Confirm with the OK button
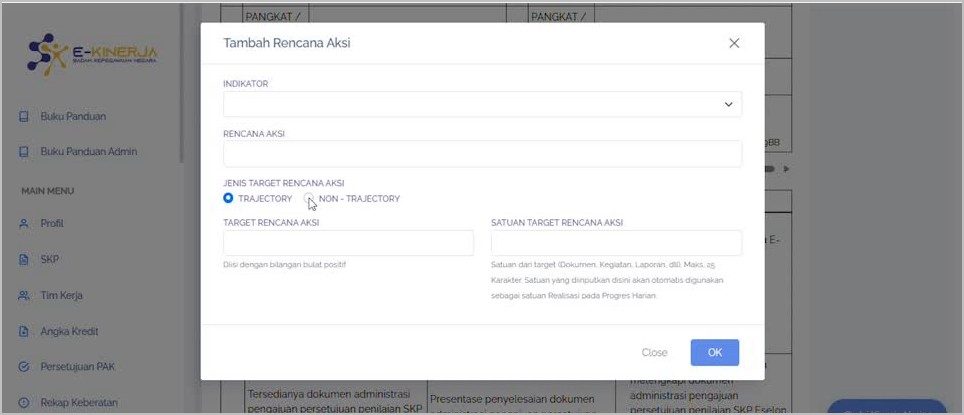 click(x=714, y=353)
